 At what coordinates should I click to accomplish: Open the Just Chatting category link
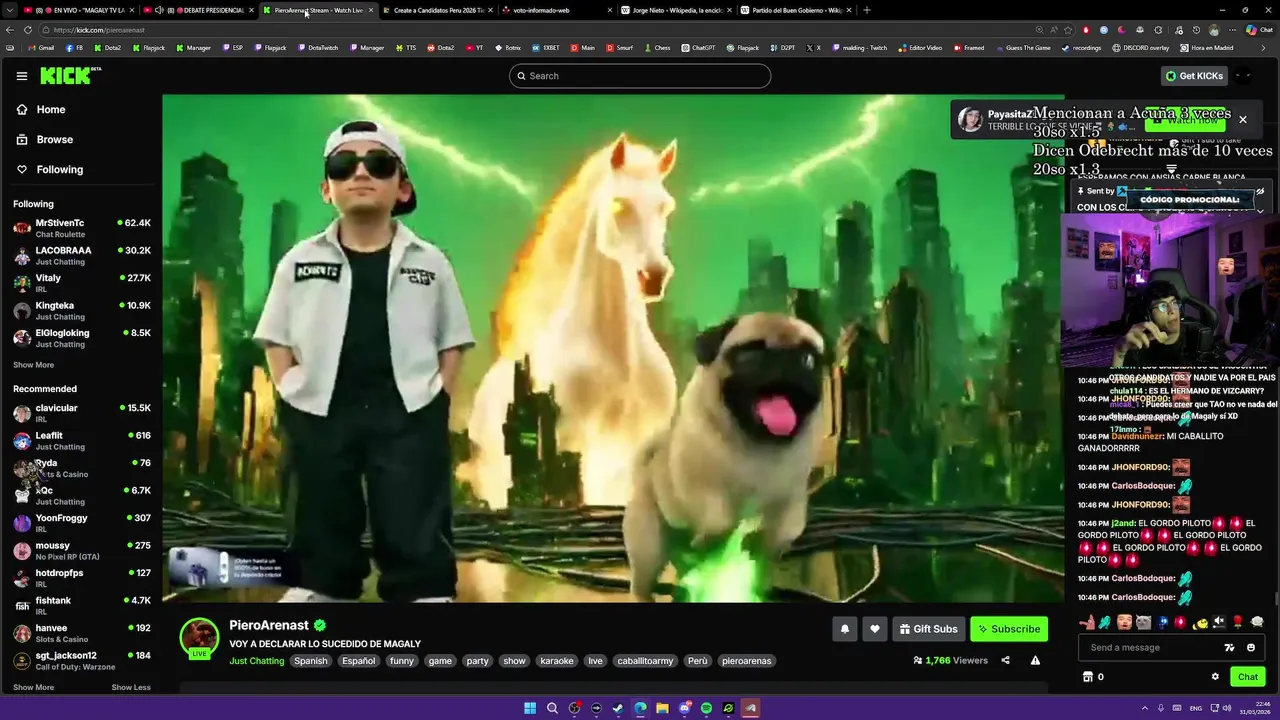[x=257, y=661]
